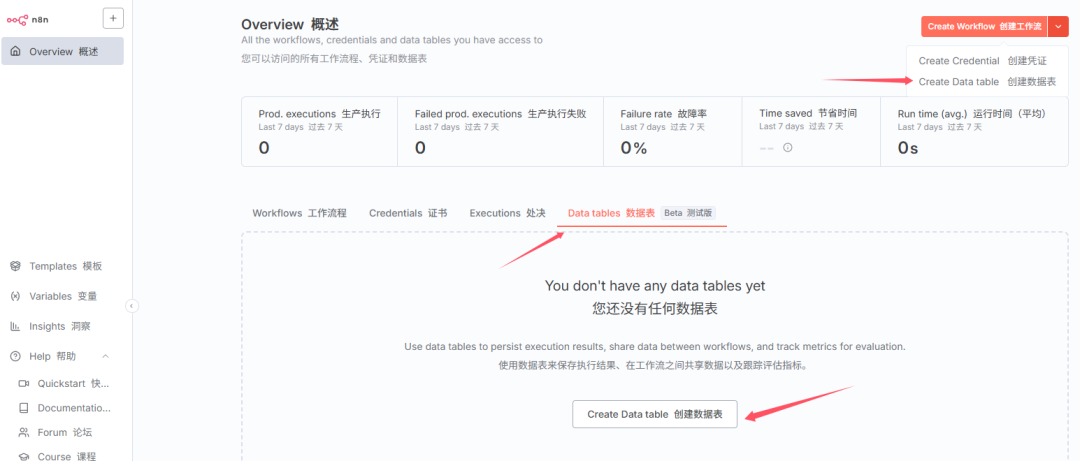Viewport: 1080px width, 461px height.
Task: Click the Templates box icon
Action: click(x=15, y=266)
